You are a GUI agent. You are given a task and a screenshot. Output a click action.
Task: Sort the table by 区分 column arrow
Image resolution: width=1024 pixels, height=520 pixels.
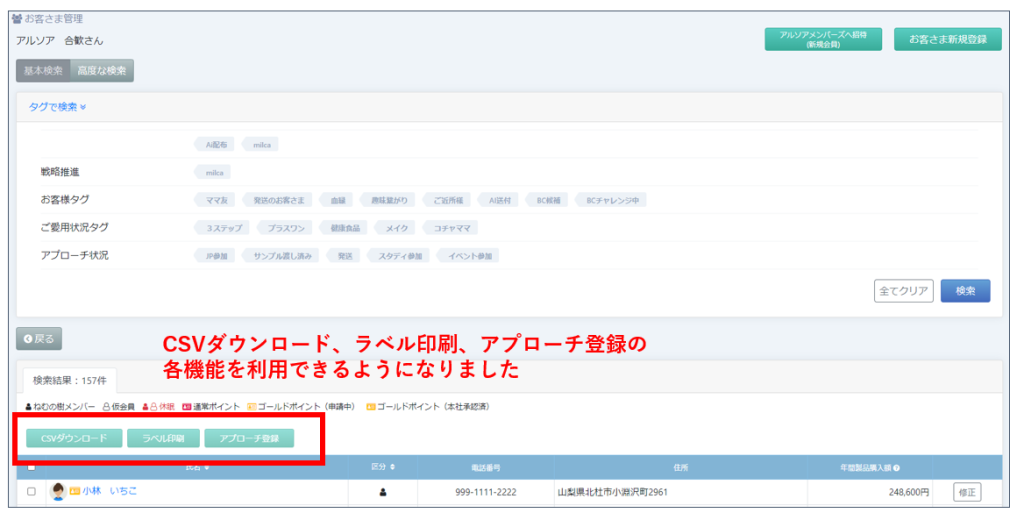[392, 467]
